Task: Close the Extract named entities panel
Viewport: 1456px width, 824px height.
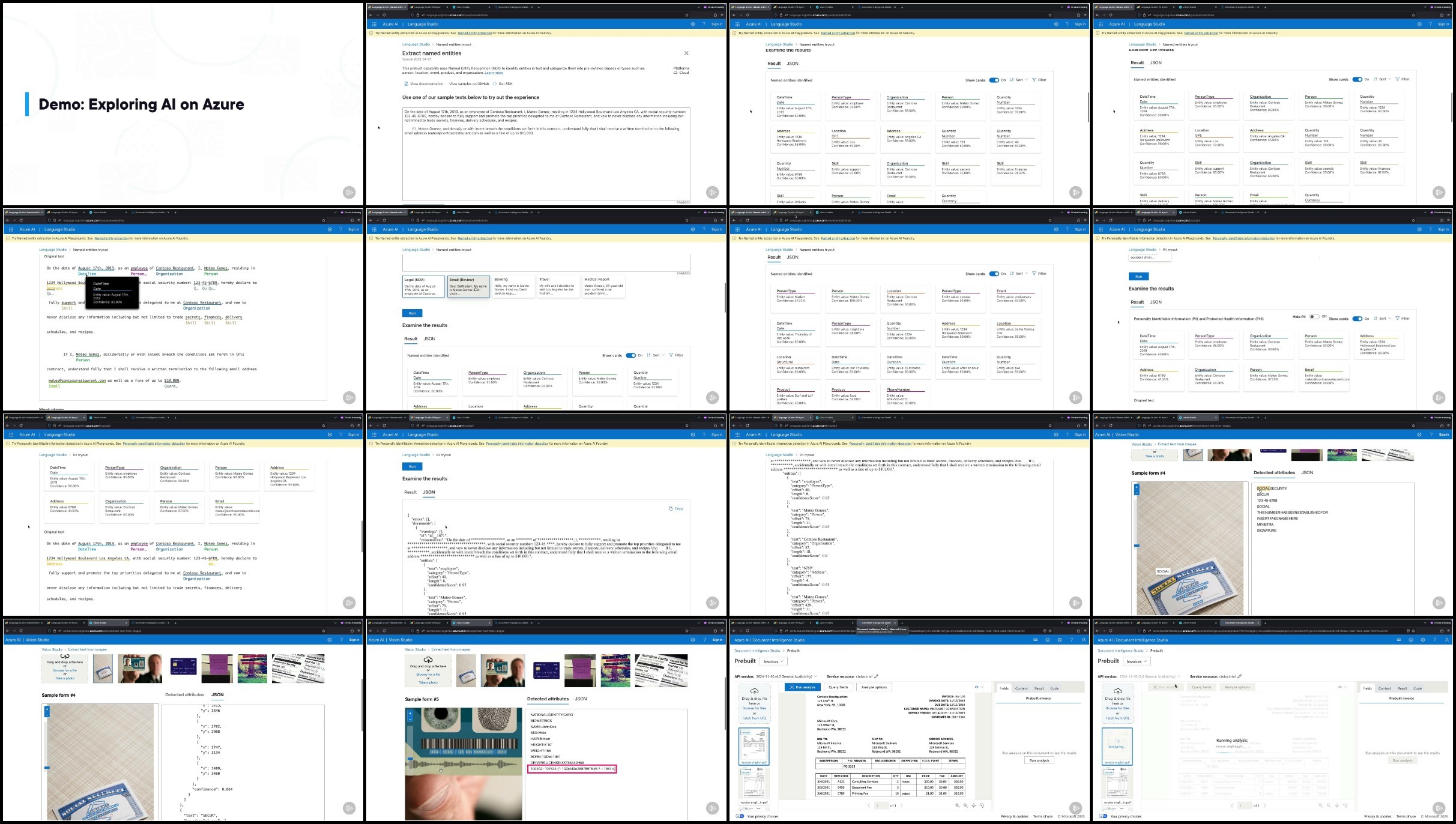Action: coord(686,53)
